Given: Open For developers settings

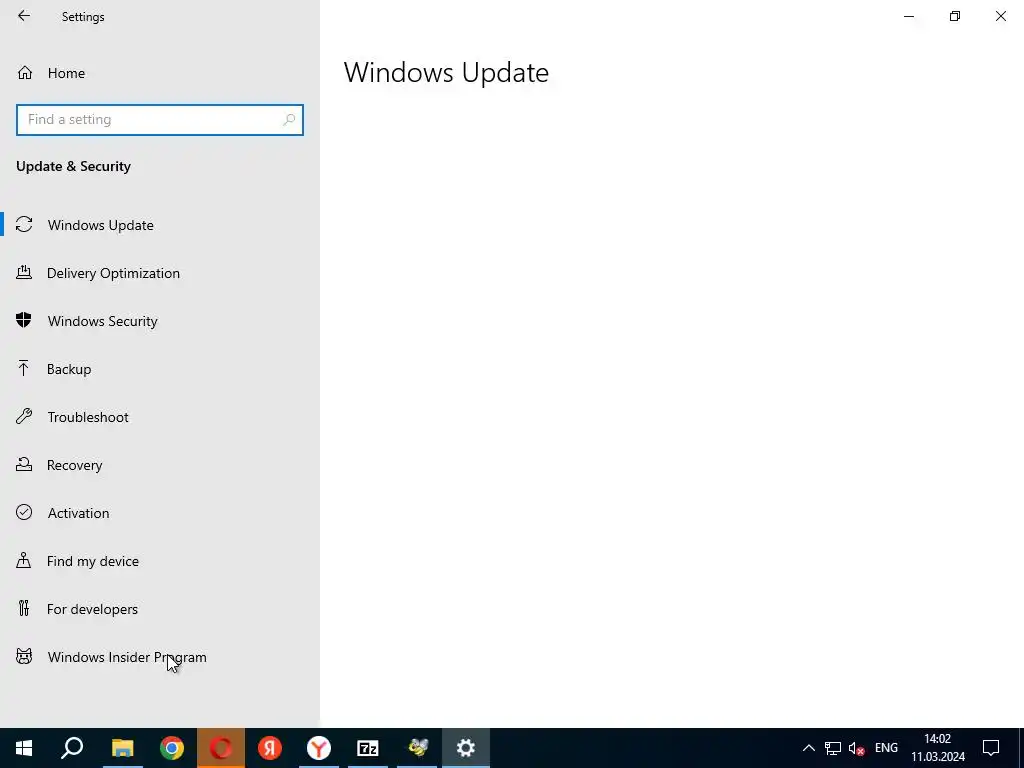Looking at the screenshot, I should point(160,609).
